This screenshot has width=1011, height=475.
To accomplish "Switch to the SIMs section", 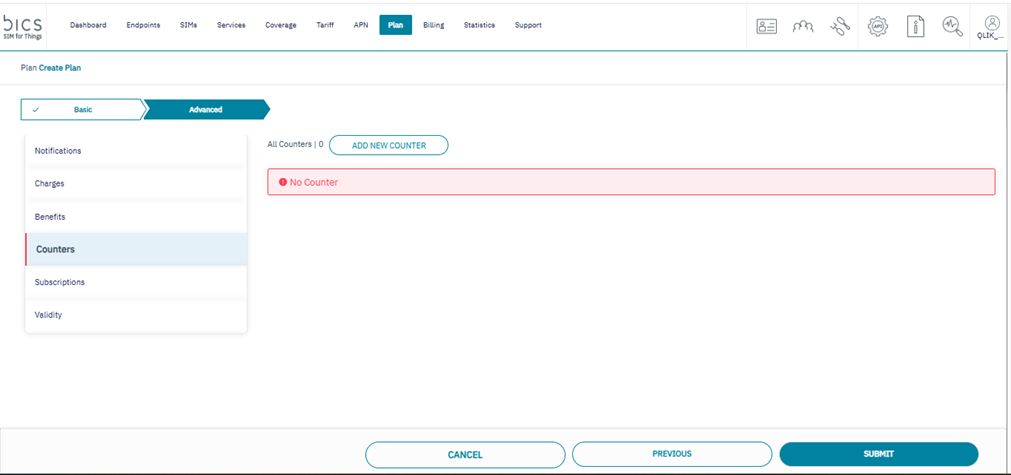I will coord(188,25).
